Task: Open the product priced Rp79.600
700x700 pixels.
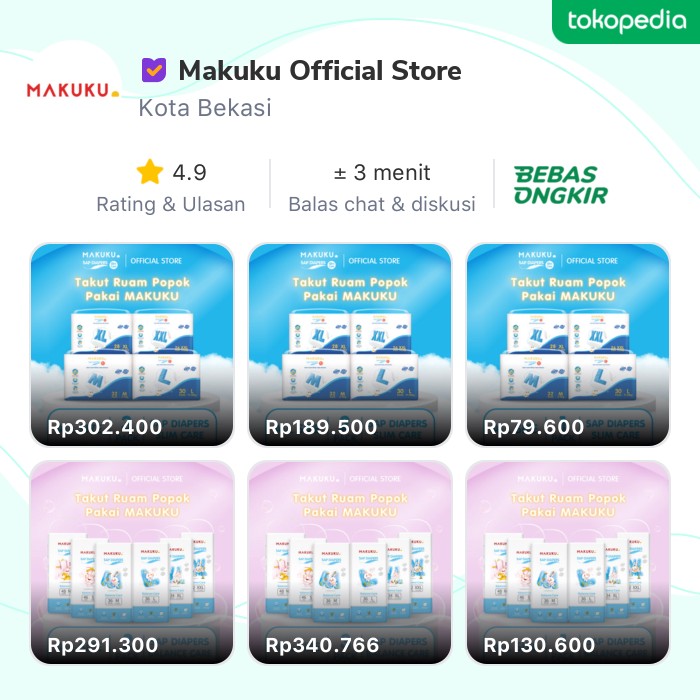Action: pos(568,344)
